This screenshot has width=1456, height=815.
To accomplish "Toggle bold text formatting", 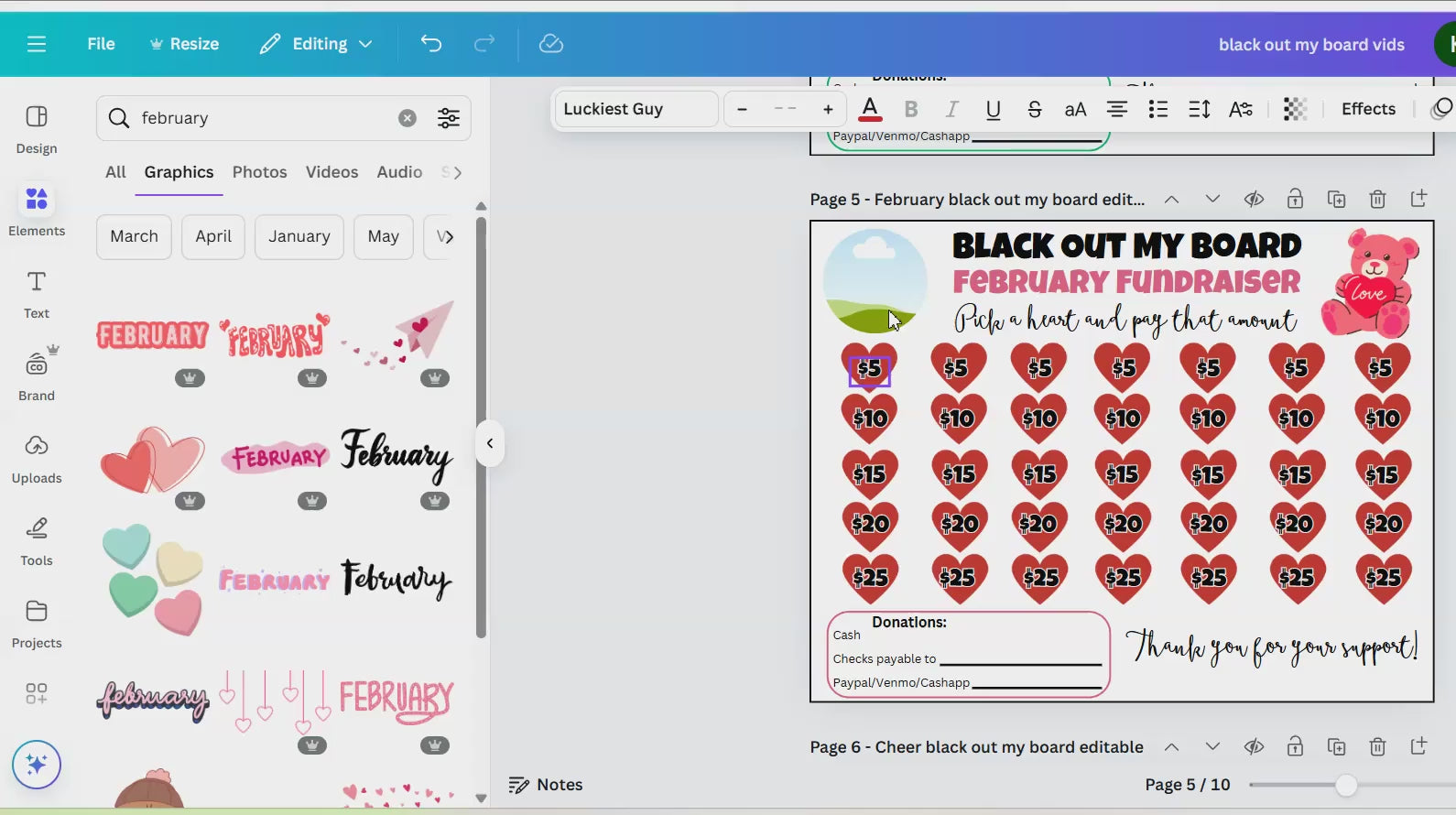I will pyautogui.click(x=911, y=109).
